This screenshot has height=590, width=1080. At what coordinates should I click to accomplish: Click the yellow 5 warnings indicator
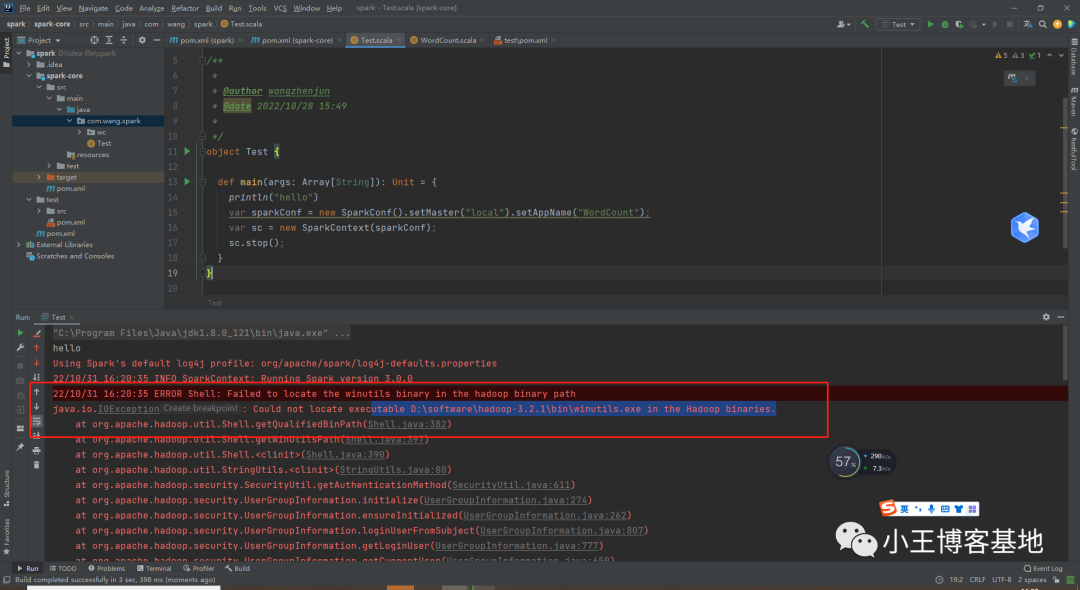click(x=1001, y=55)
